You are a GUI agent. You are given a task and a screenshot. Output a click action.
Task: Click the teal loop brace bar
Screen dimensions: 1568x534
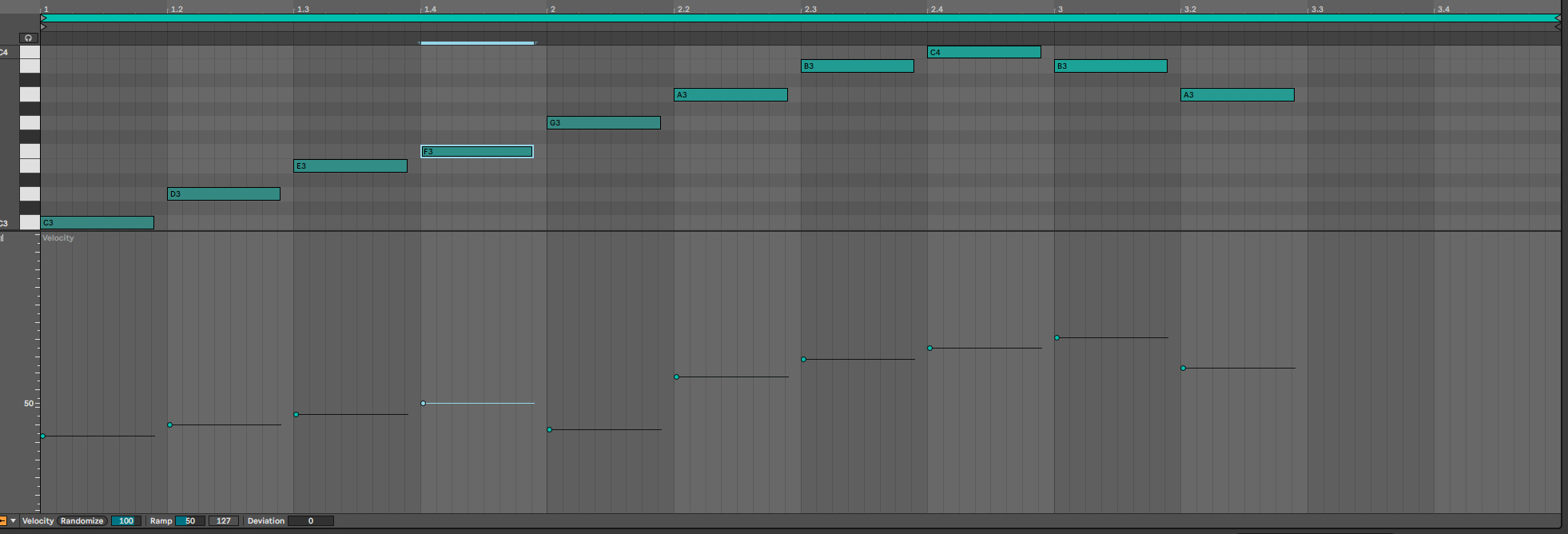801,18
